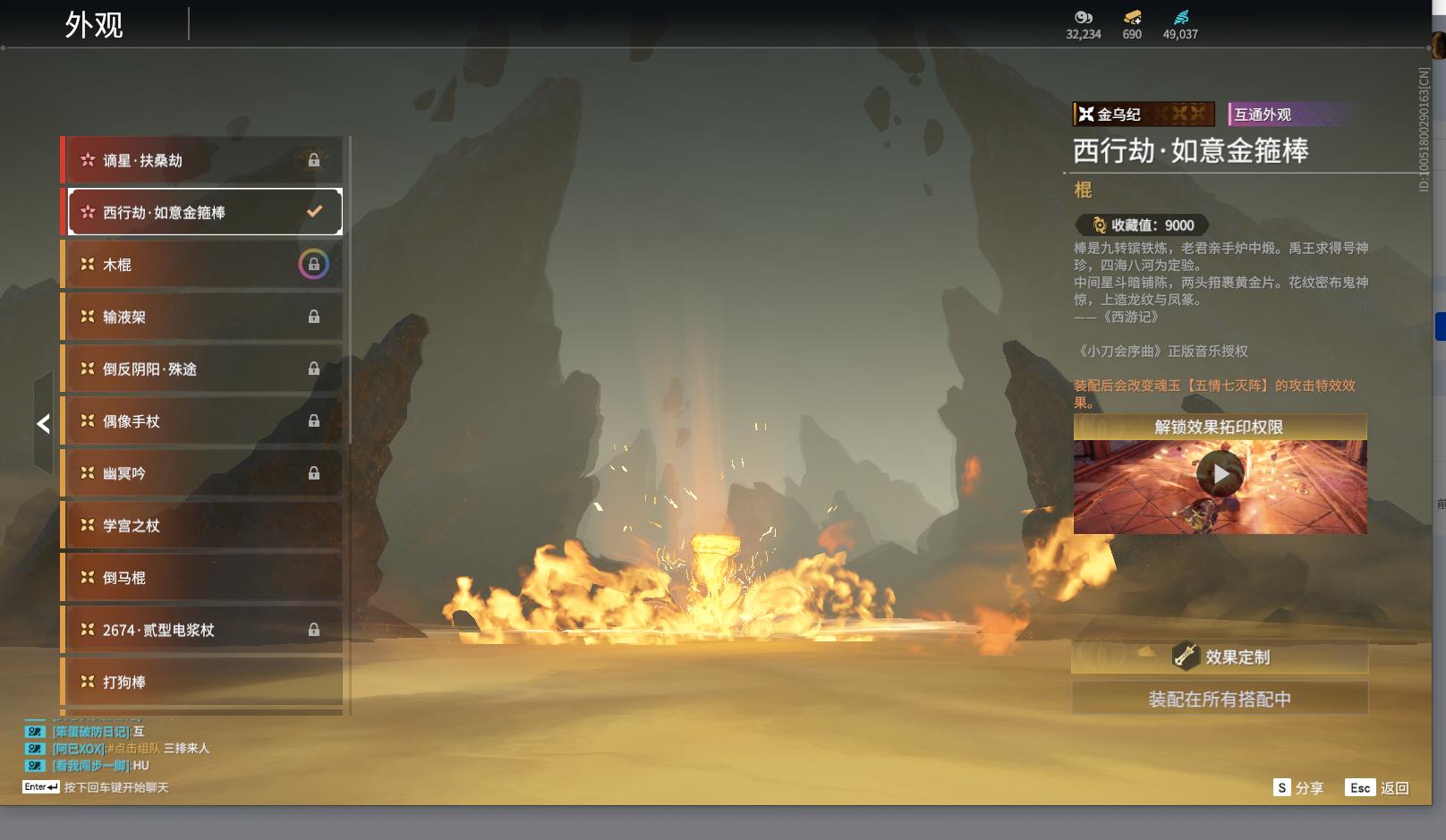Select the 摘星·扶桑劫 skin
The width and height of the screenshot is (1446, 840).
201,160
